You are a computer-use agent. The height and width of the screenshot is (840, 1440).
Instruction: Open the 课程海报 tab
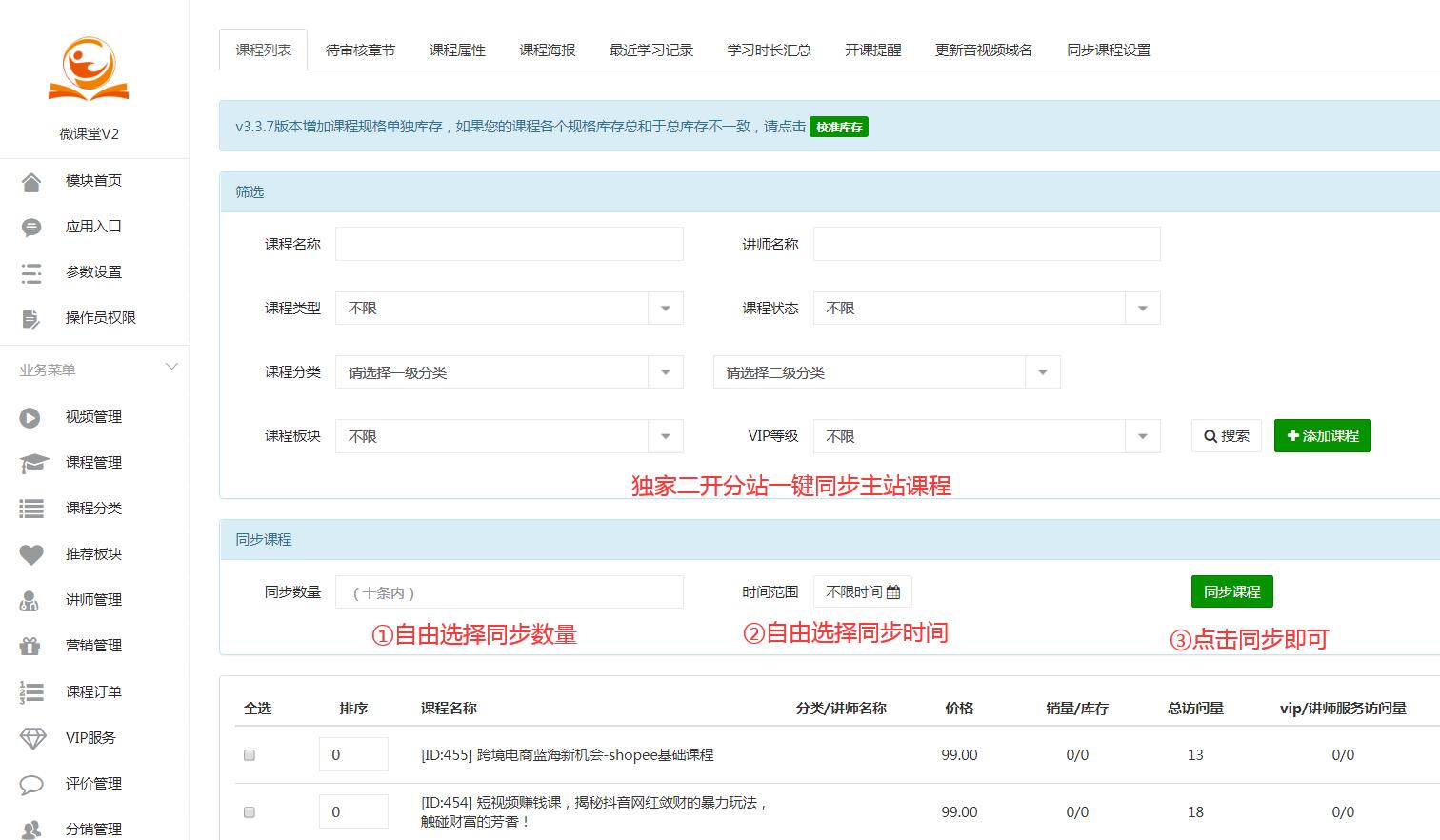[x=548, y=50]
